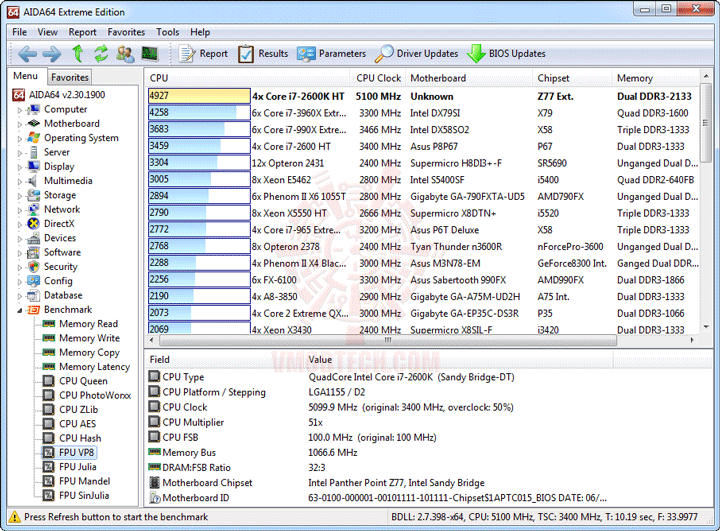
Task: Expand the Storage tree node
Action: [19, 196]
